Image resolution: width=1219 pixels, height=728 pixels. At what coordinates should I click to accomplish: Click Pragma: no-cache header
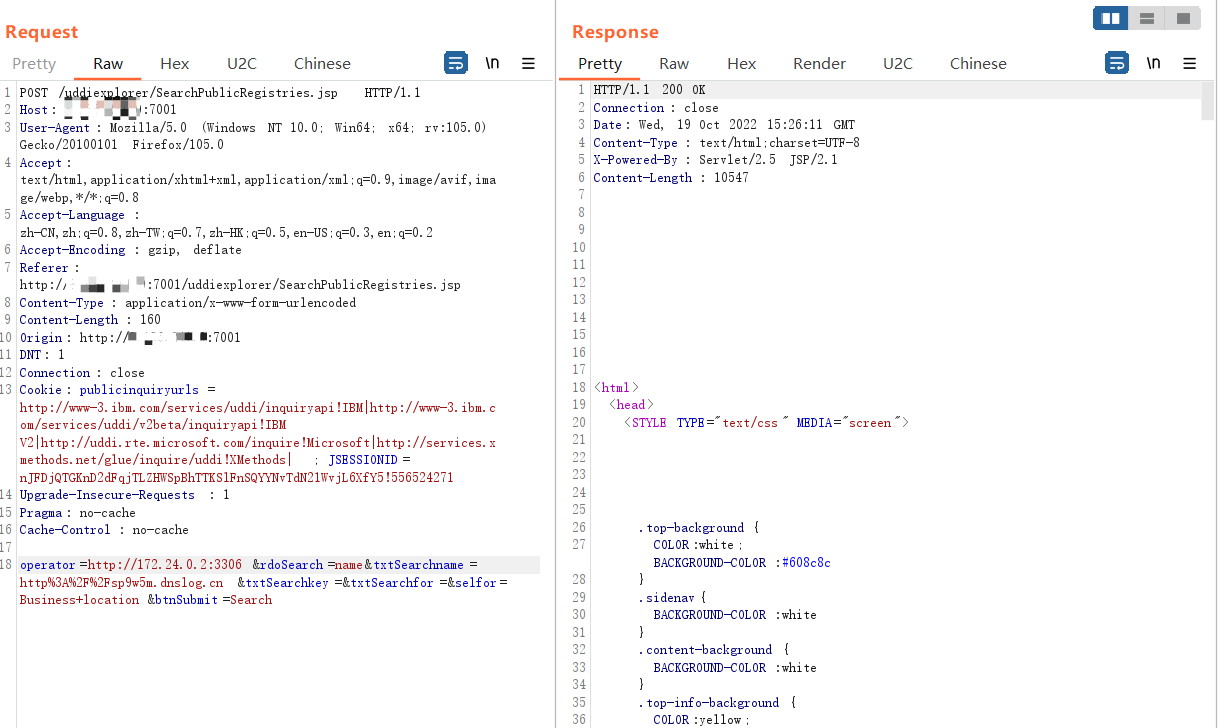(77, 512)
